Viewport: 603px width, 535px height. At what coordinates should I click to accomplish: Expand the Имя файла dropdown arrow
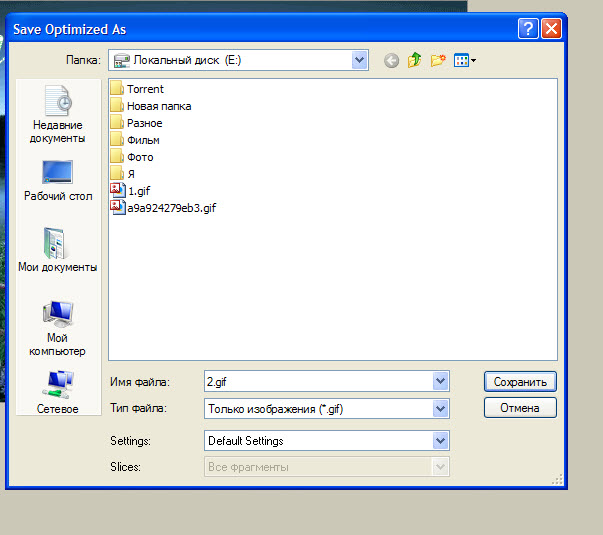coord(440,381)
